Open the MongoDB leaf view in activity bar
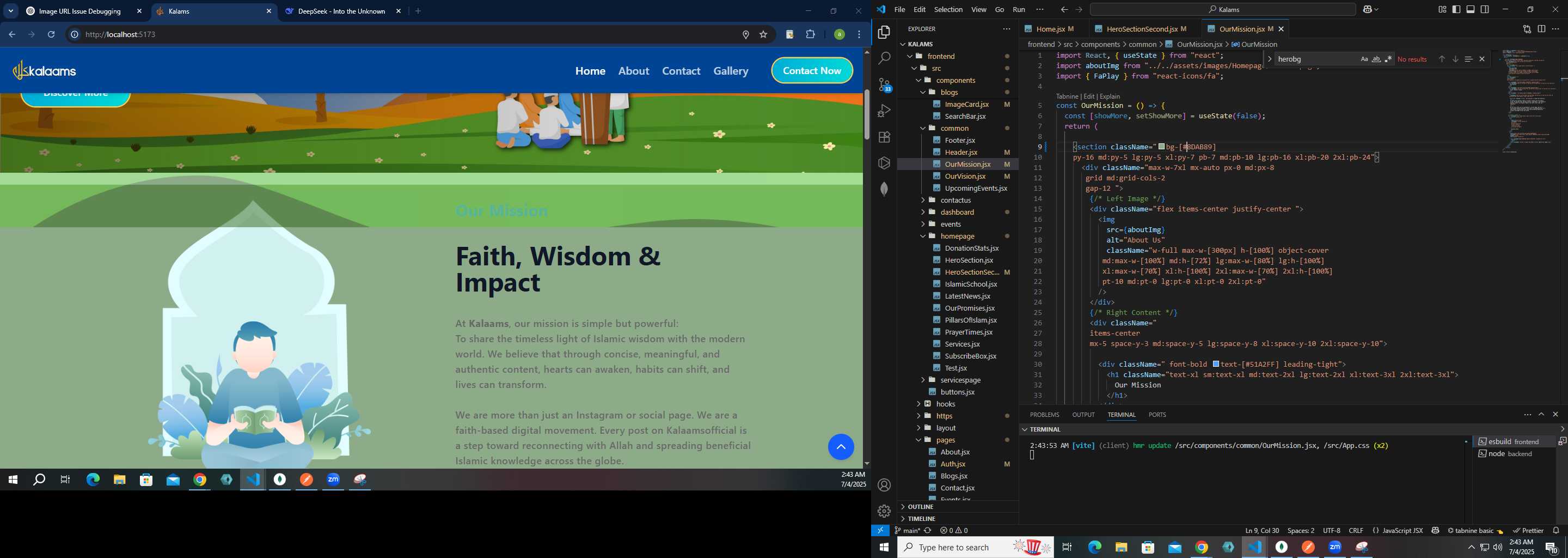This screenshot has width=1568, height=558. tap(884, 189)
